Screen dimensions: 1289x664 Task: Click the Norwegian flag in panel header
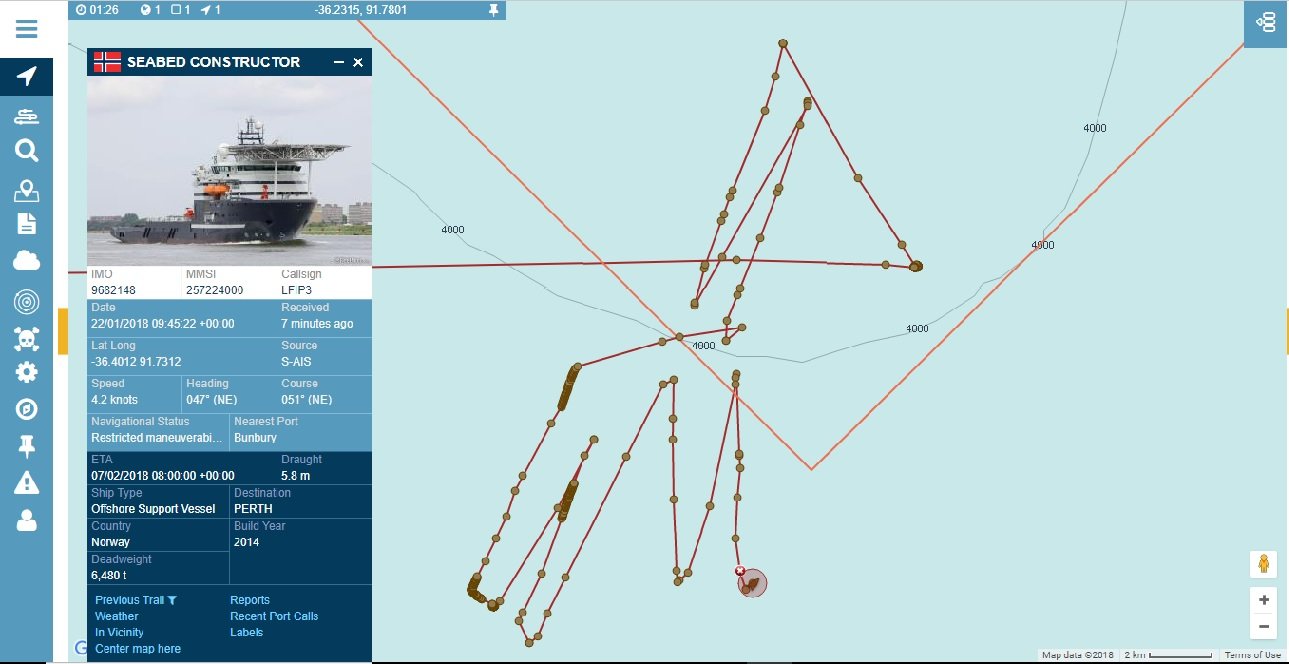(x=107, y=62)
